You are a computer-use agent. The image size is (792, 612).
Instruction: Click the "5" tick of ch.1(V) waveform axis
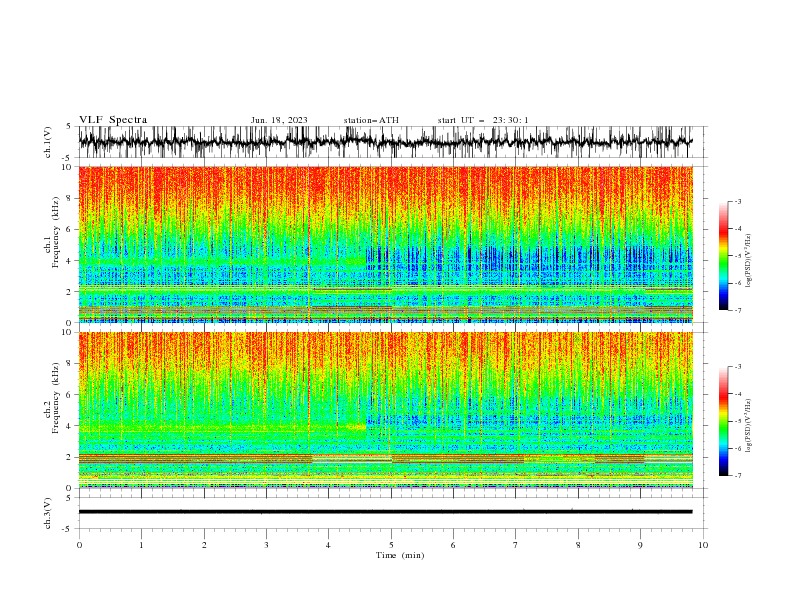(69, 127)
